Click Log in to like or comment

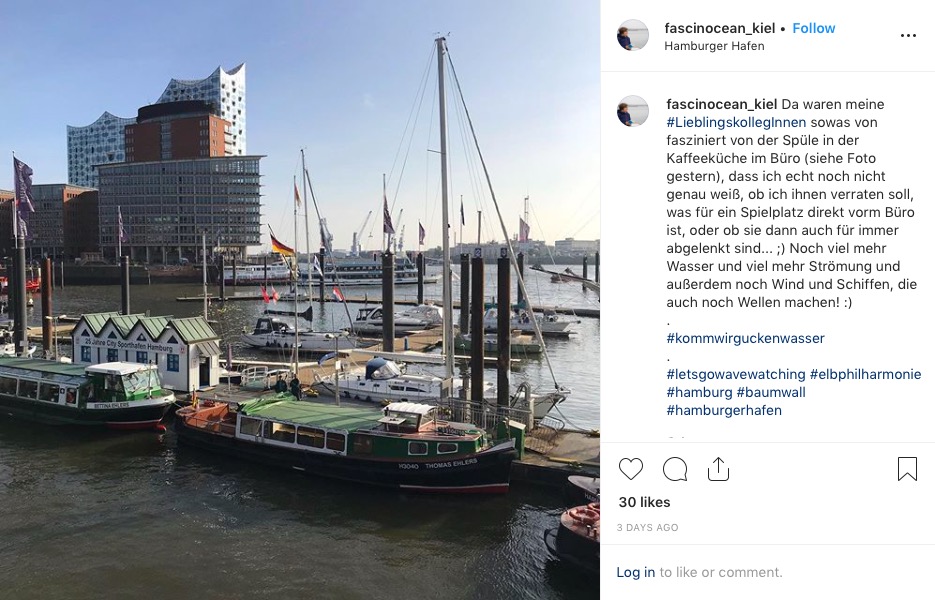pyautogui.click(x=635, y=572)
